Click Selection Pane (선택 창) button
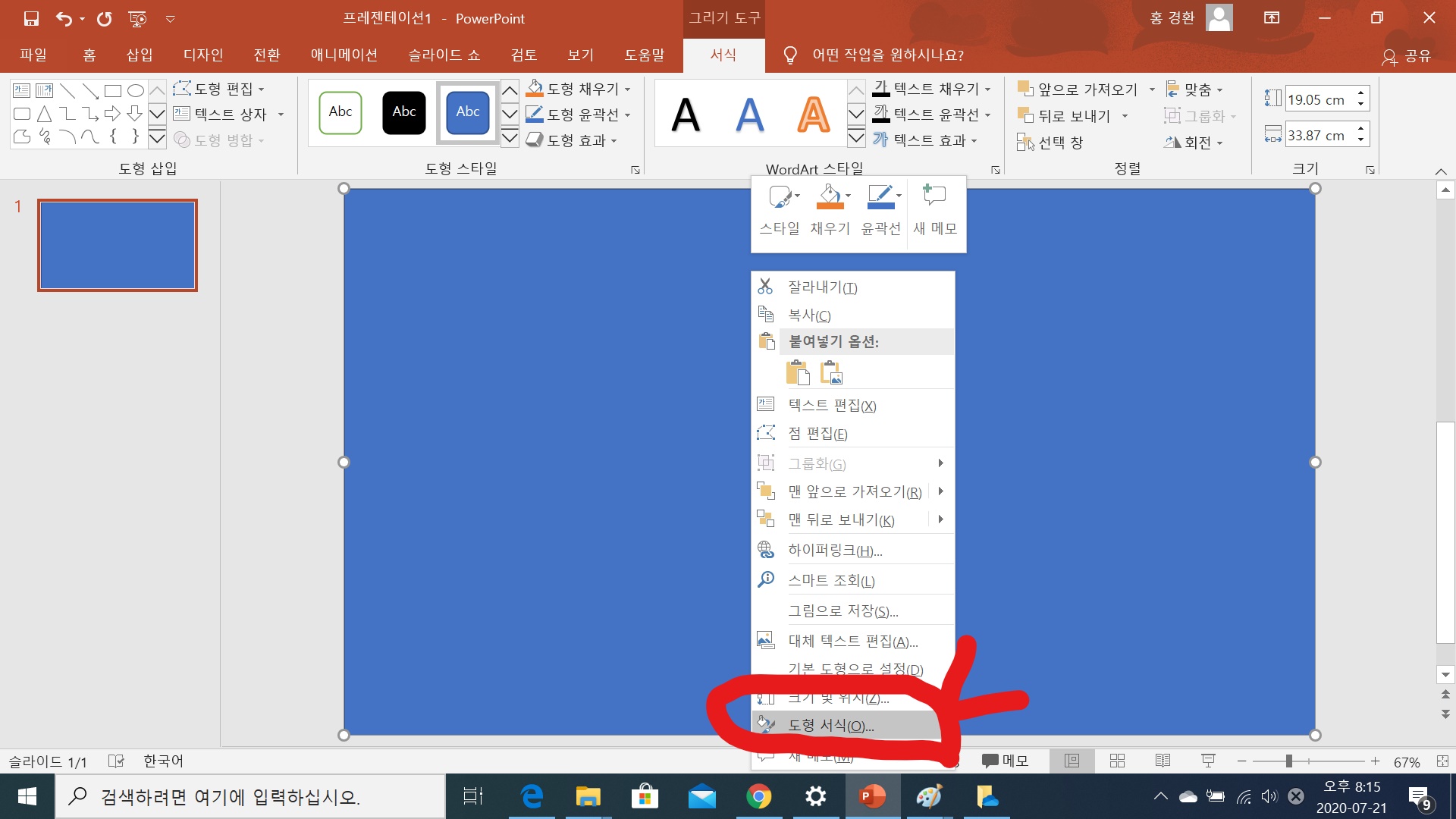The height and width of the screenshot is (819, 1456). tap(1050, 142)
